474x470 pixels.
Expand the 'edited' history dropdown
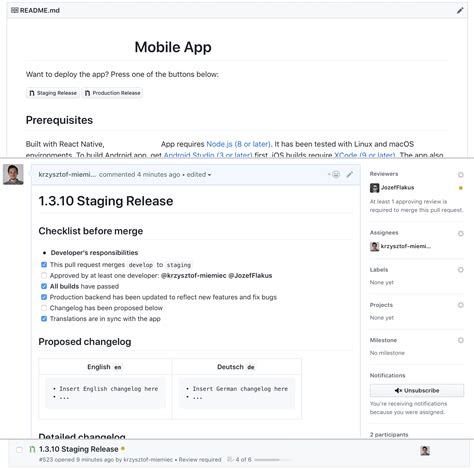(199, 174)
